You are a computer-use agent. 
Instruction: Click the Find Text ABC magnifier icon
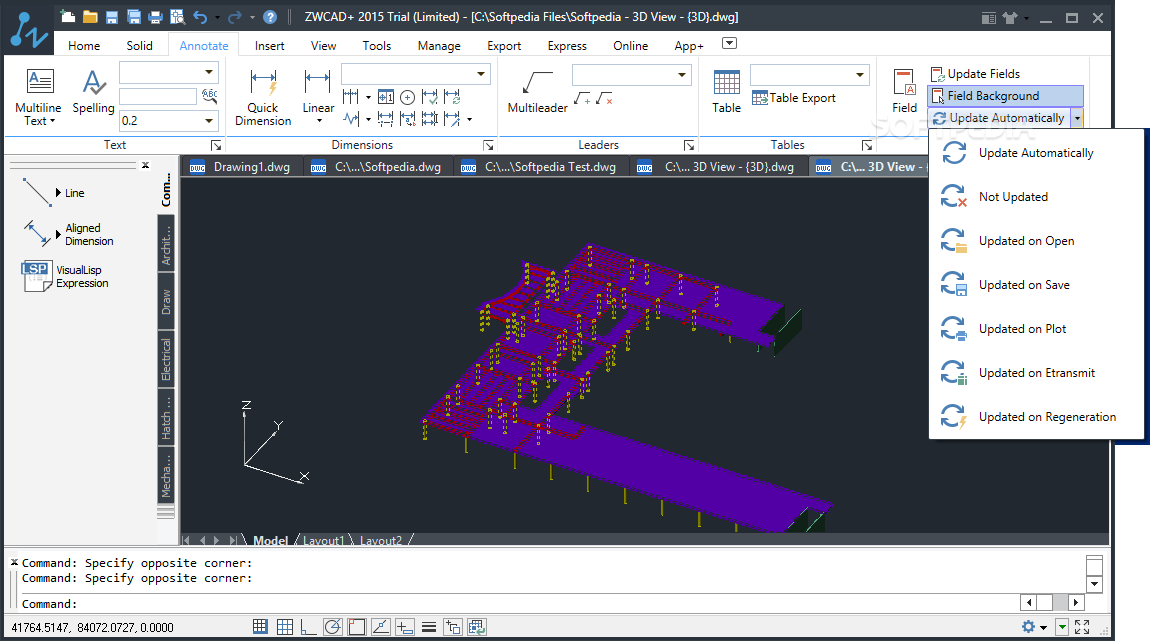click(210, 95)
